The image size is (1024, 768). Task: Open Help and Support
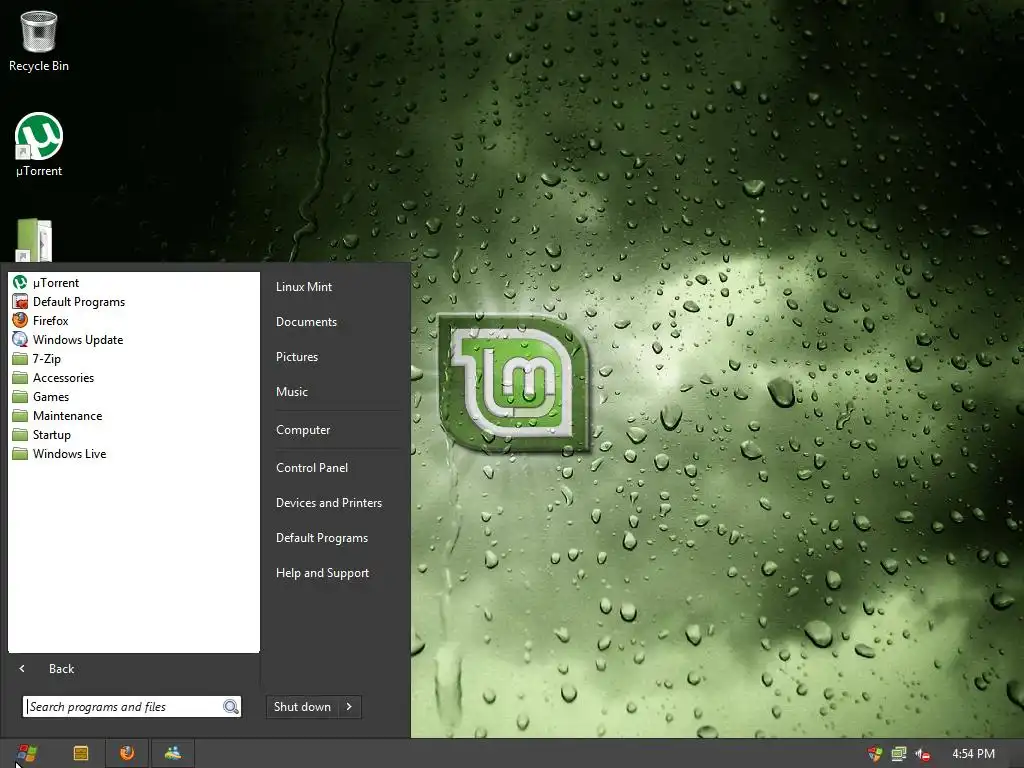322,573
